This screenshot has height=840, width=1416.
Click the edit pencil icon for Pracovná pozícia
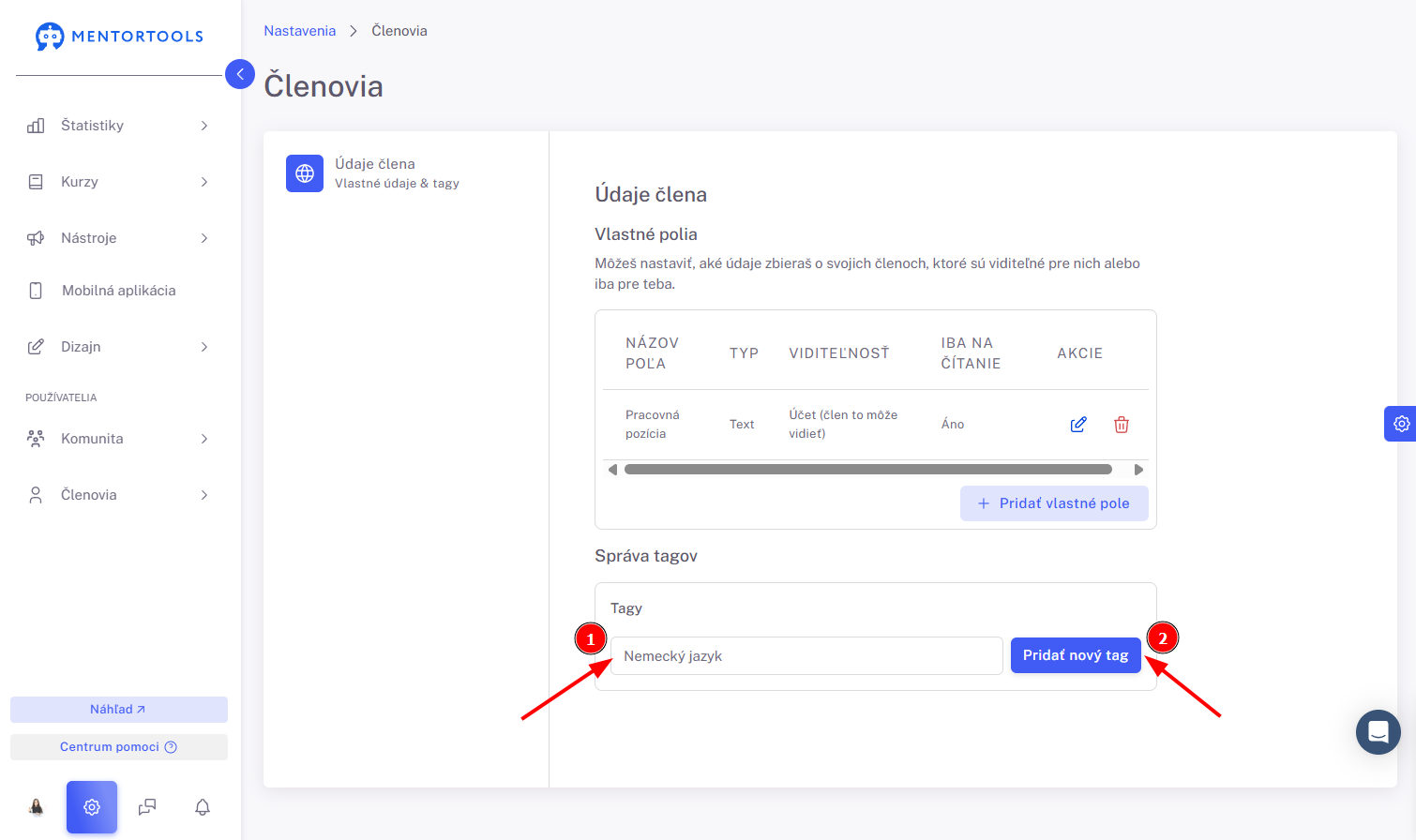(1078, 425)
